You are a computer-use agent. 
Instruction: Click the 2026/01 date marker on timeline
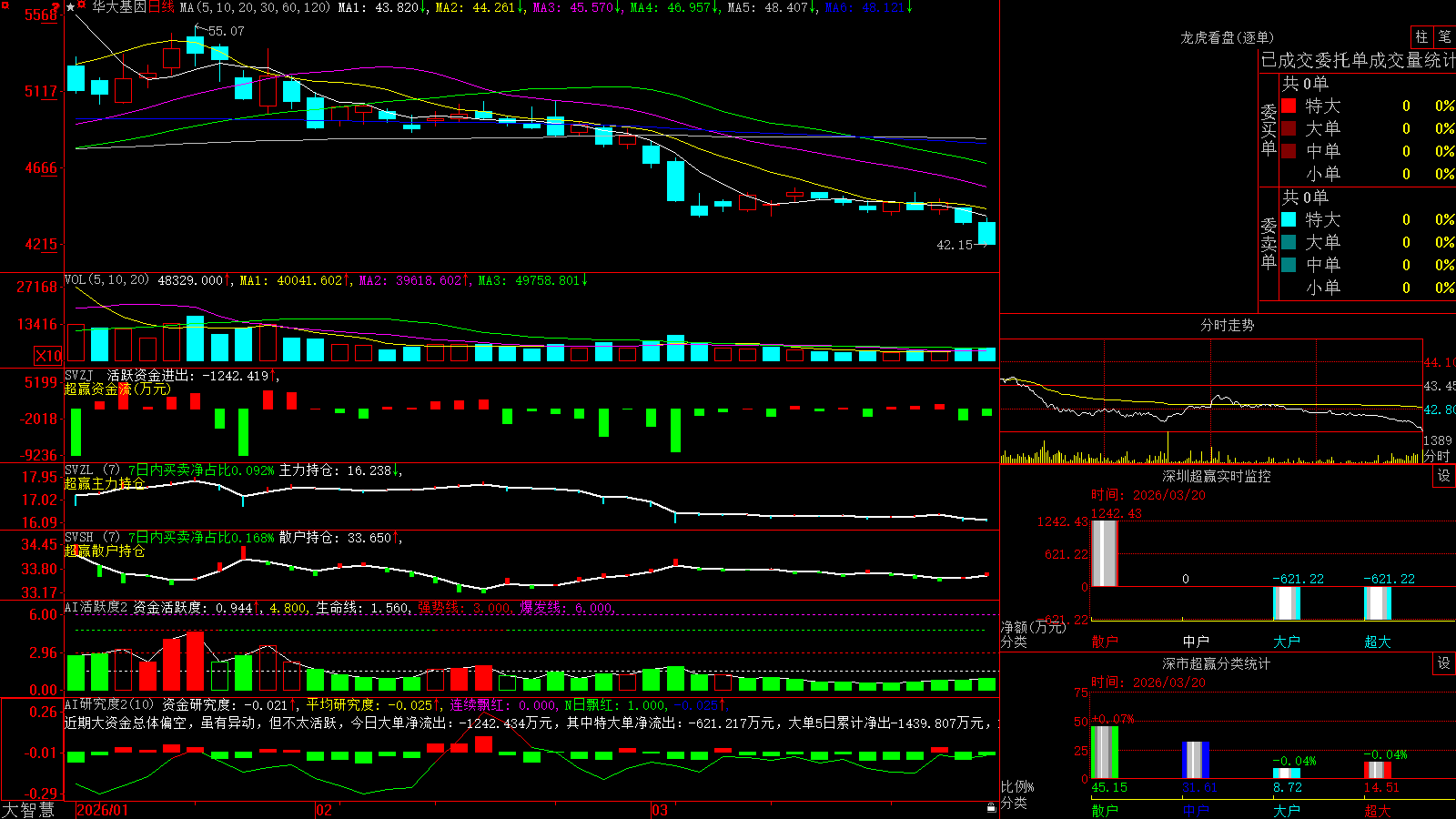[103, 810]
